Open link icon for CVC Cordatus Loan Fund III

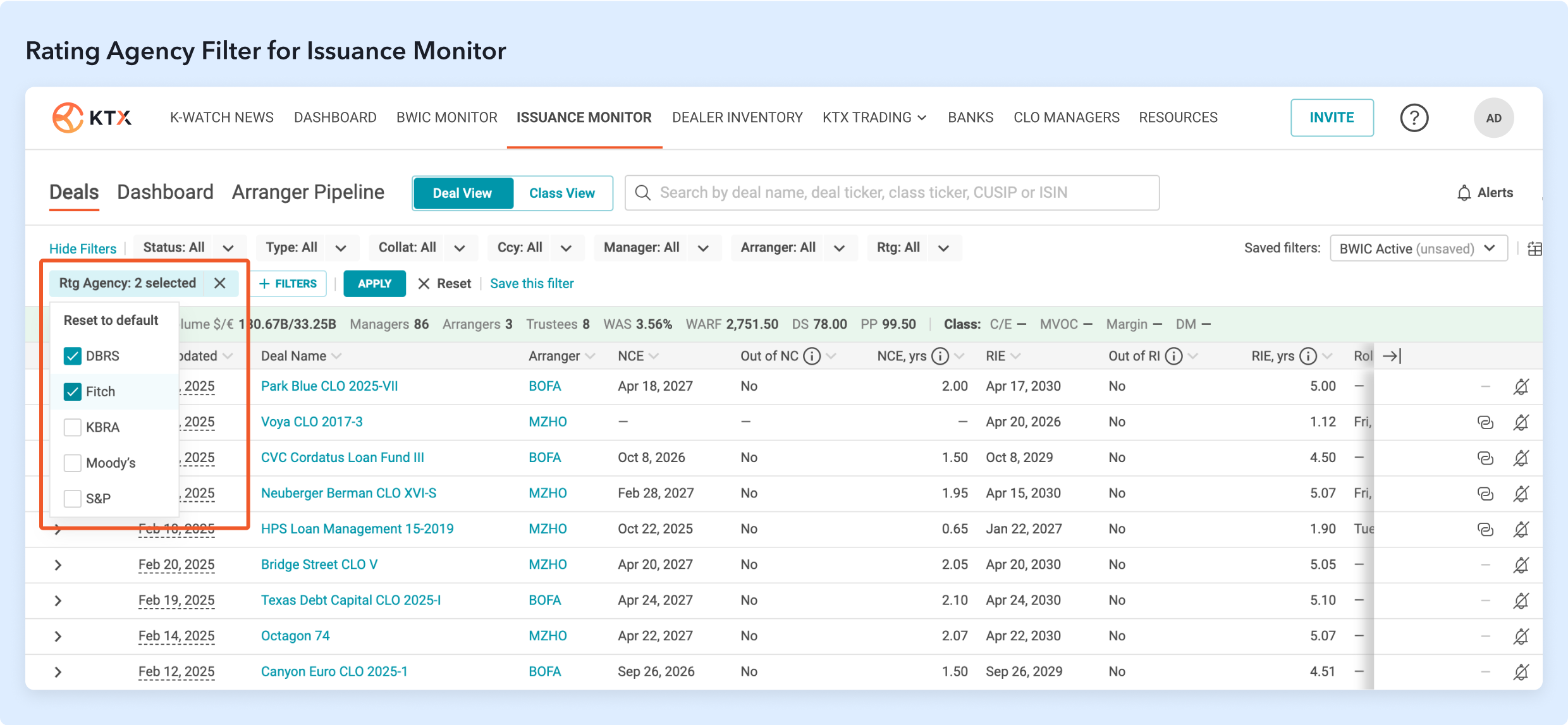coord(1485,458)
